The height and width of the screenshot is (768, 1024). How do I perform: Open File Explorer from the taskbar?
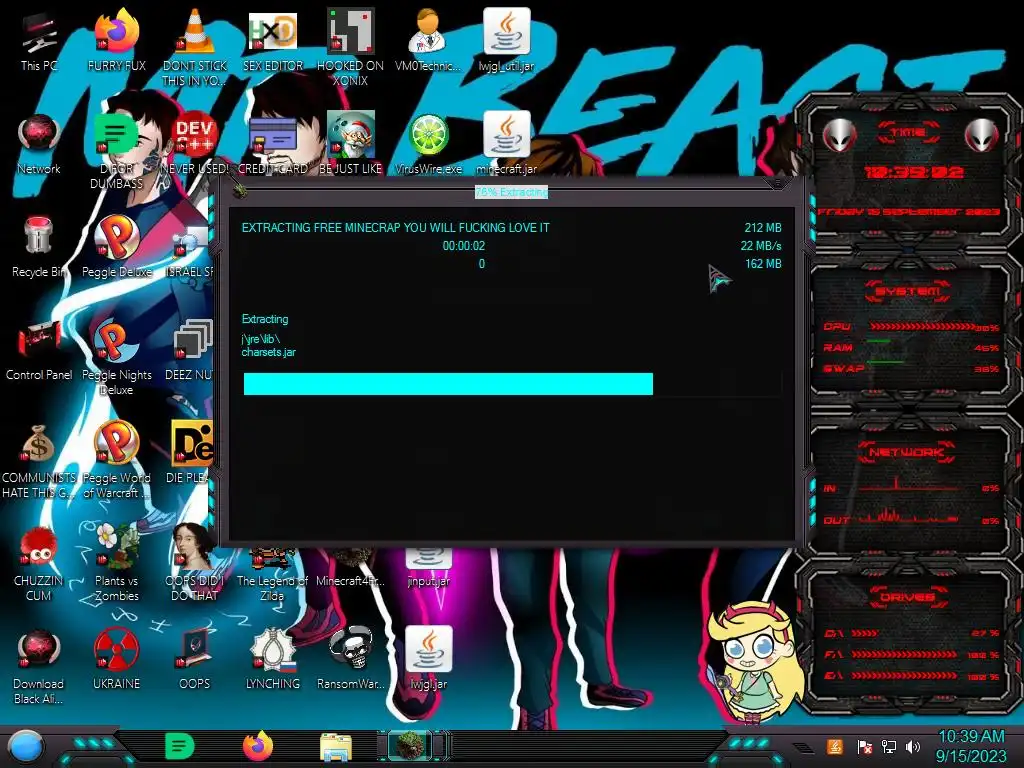pyautogui.click(x=336, y=746)
